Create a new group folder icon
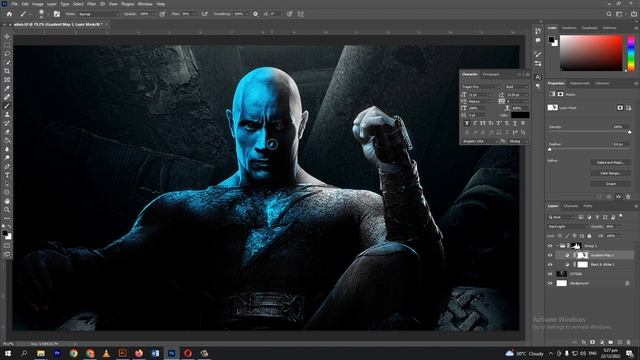The image size is (640, 360). coord(610,342)
